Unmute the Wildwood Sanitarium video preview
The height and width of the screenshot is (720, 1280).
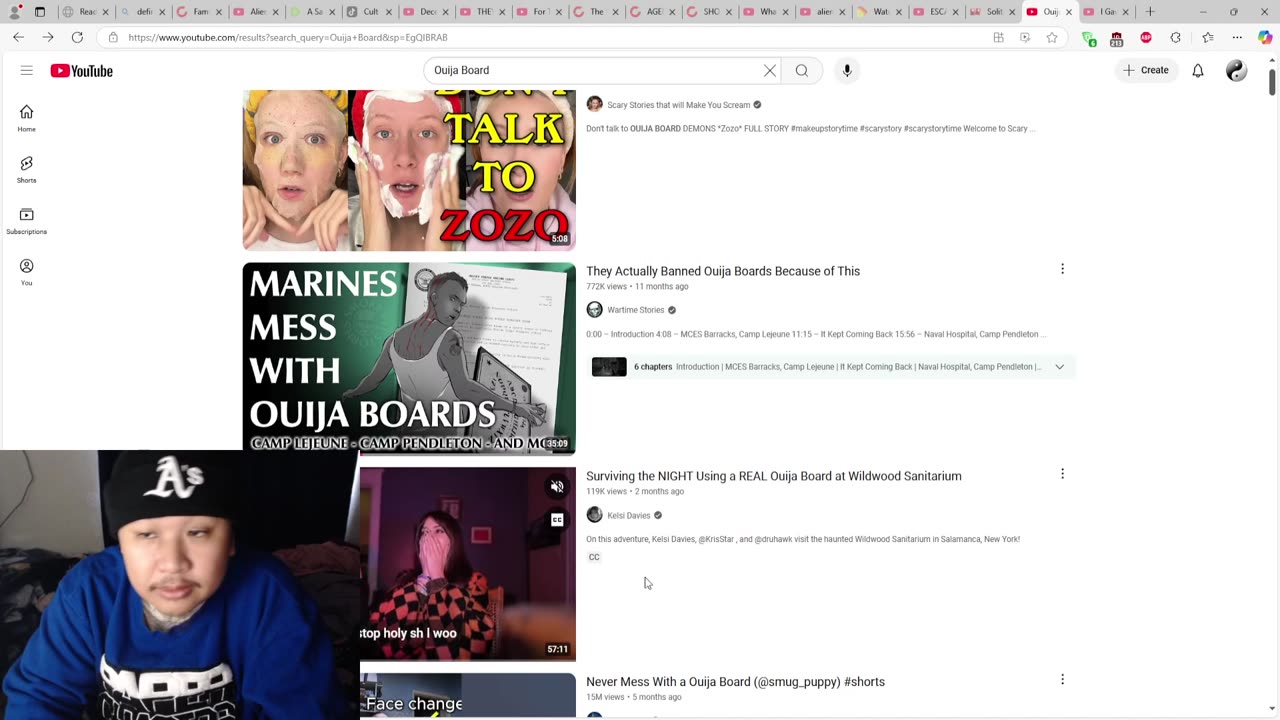(557, 487)
